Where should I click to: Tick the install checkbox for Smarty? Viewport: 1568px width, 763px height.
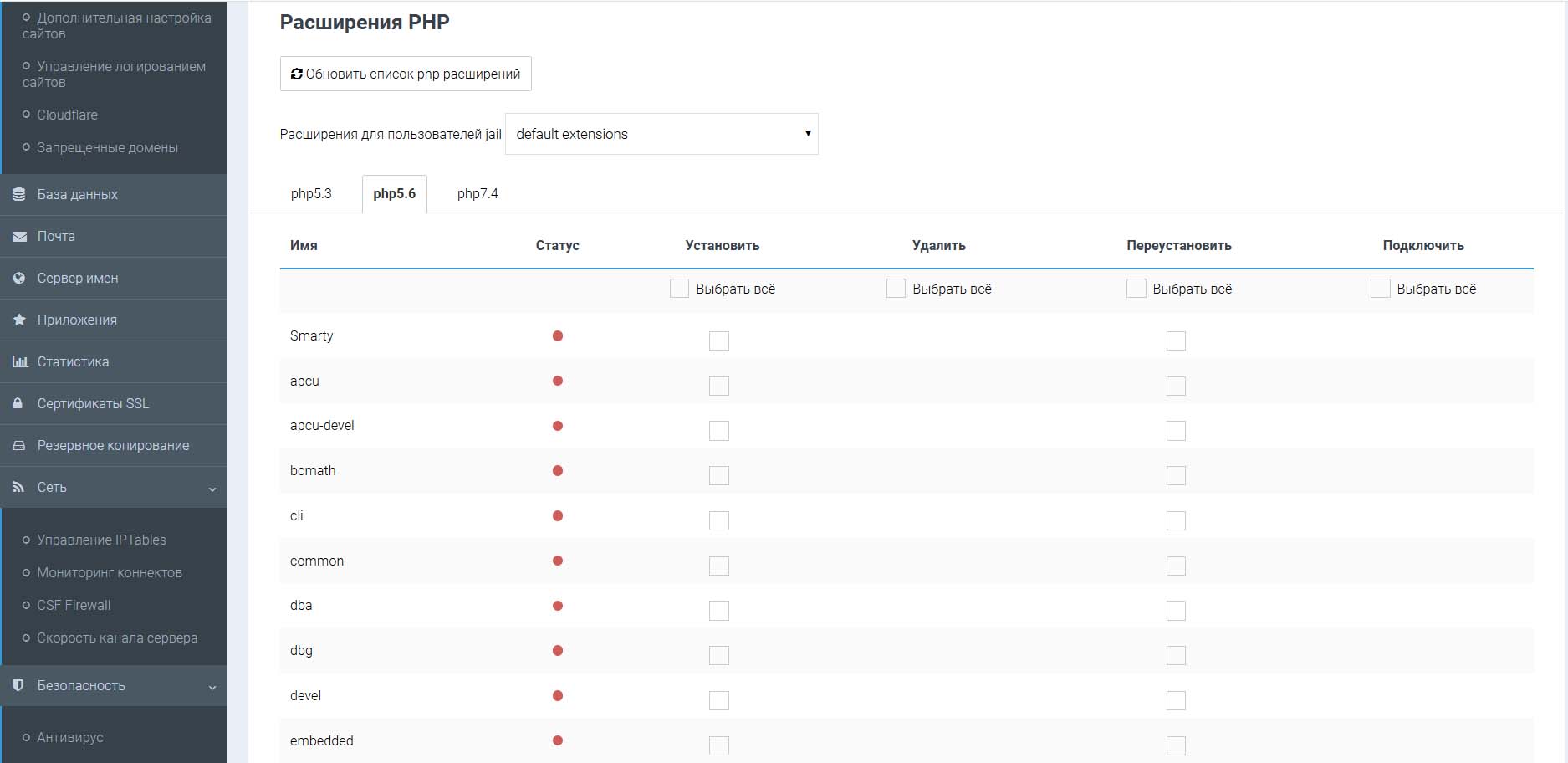click(x=718, y=341)
